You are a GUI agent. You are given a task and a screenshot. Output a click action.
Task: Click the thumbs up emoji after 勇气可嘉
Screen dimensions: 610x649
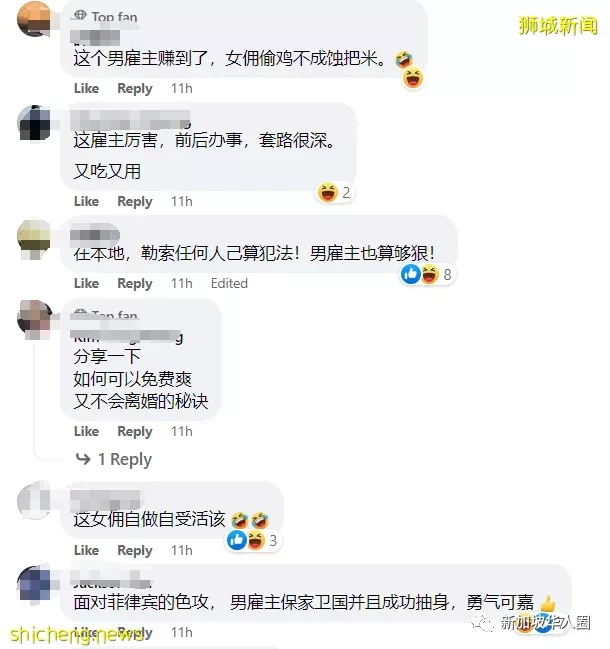point(548,604)
